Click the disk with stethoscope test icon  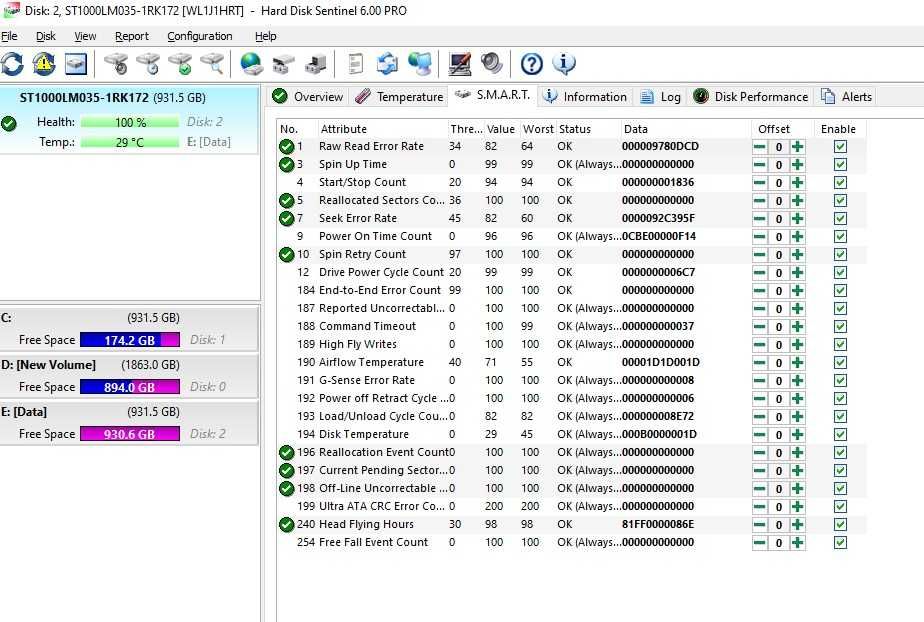tap(116, 64)
